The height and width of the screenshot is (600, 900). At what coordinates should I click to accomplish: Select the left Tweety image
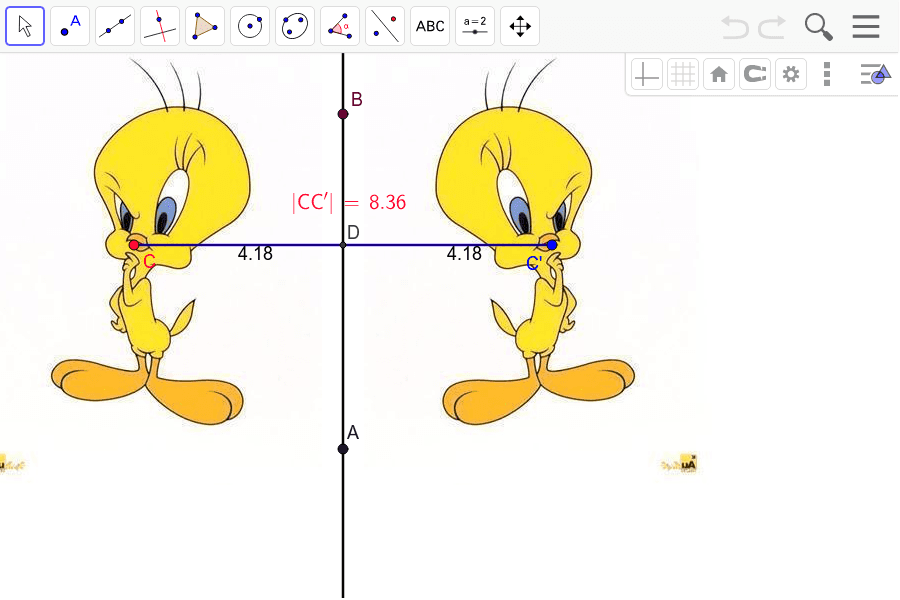click(x=150, y=264)
